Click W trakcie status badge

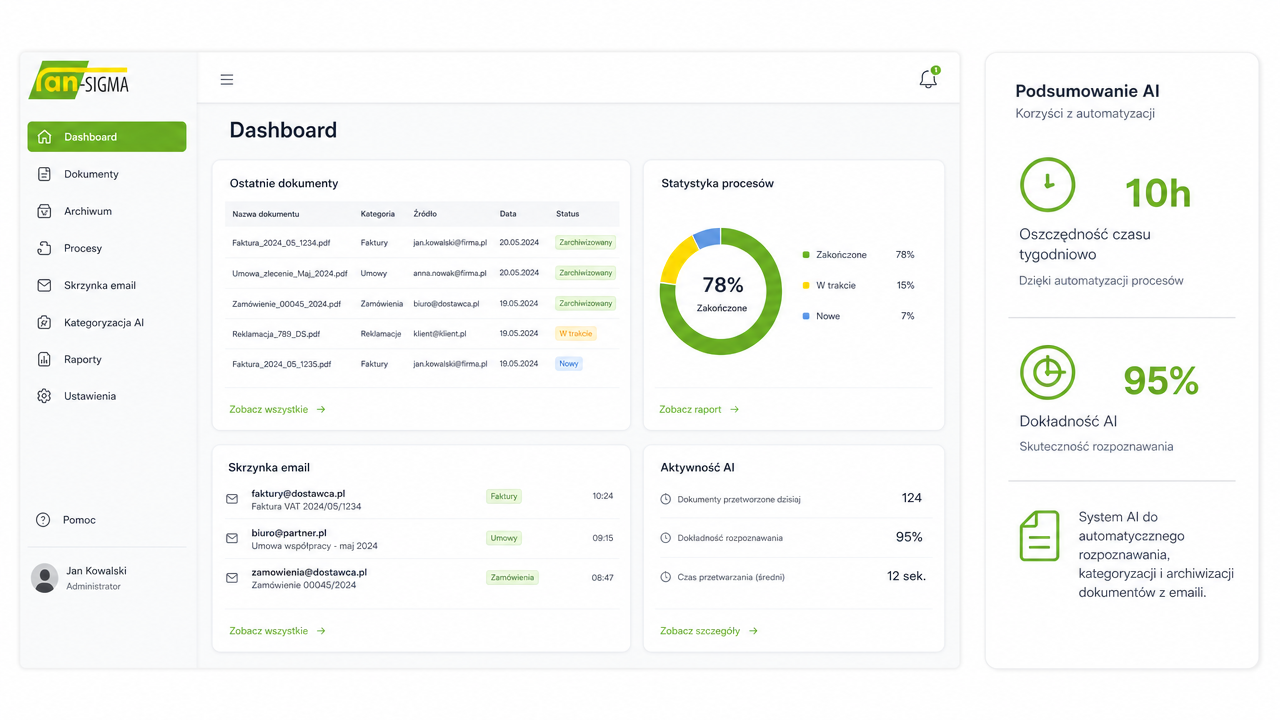[576, 333]
